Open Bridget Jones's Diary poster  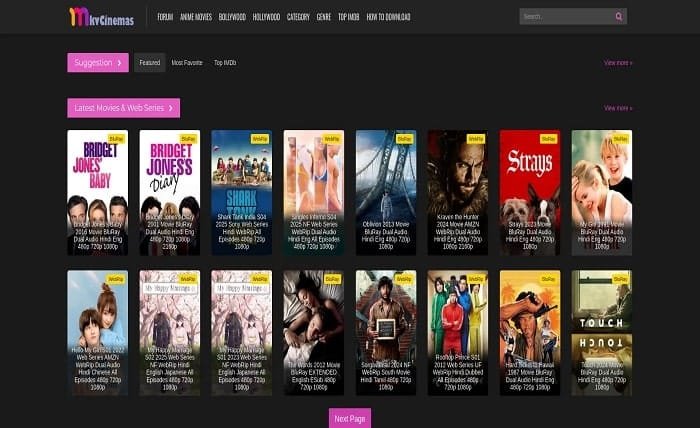170,192
